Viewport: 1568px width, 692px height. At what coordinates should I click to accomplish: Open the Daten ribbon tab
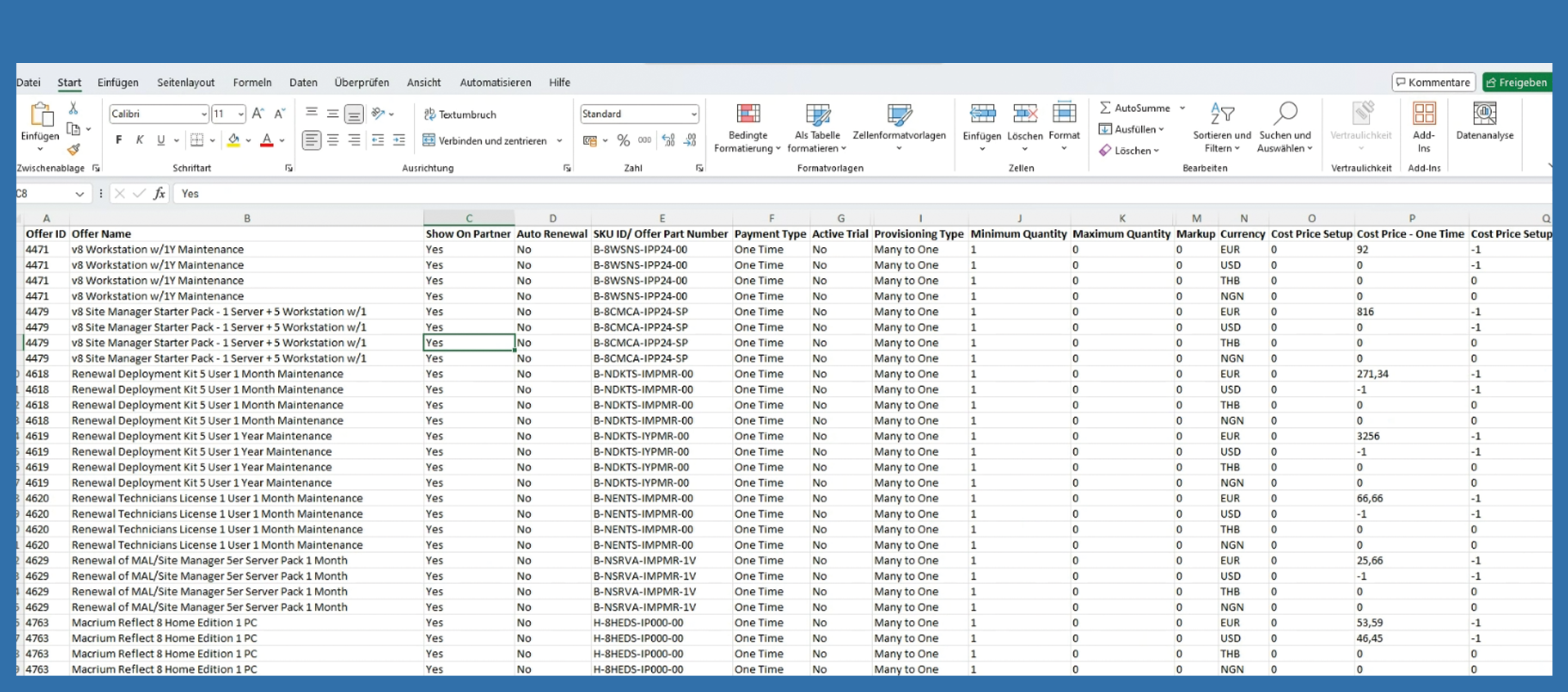(303, 83)
